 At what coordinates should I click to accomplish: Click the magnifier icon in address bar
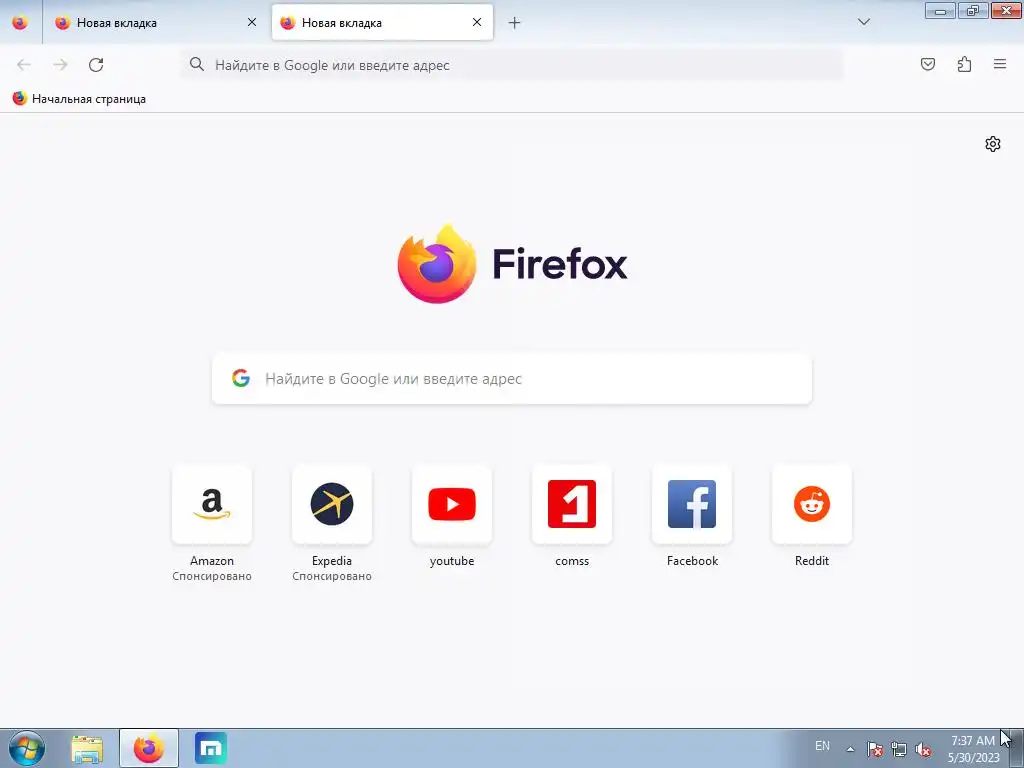pos(197,64)
